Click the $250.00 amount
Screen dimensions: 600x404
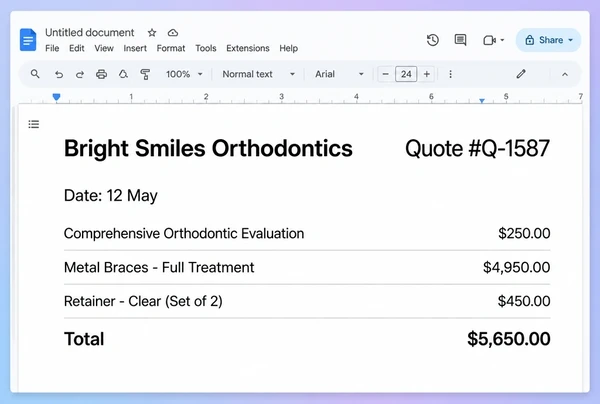tap(524, 233)
